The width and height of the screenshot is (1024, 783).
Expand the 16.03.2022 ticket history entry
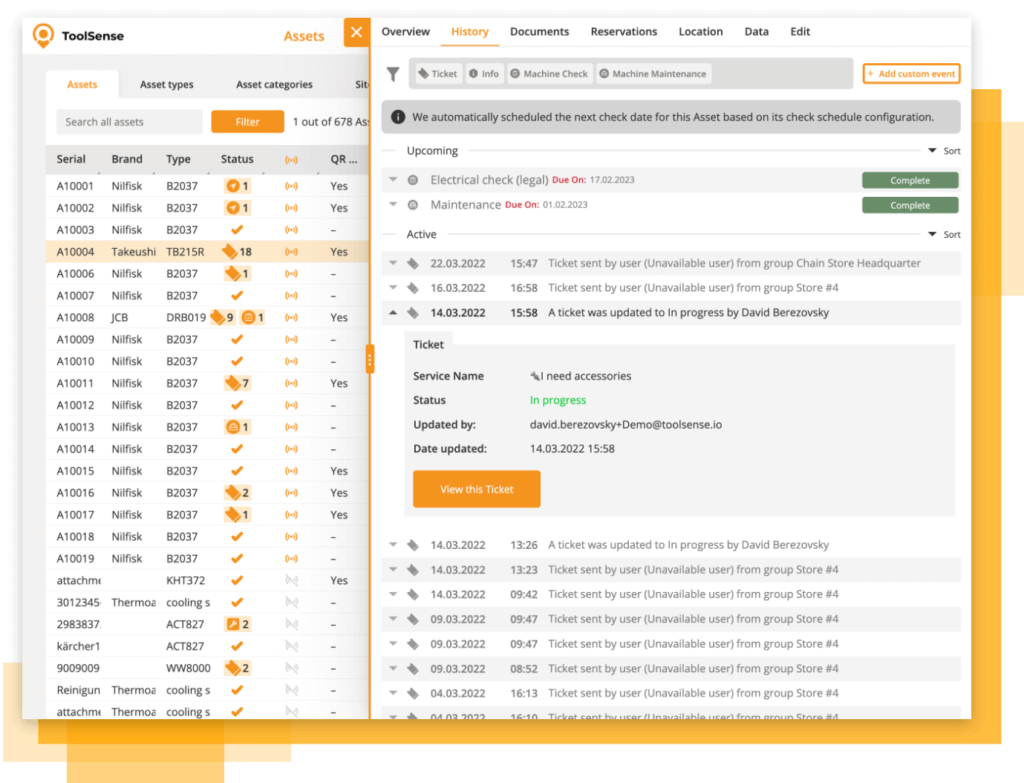click(391, 288)
